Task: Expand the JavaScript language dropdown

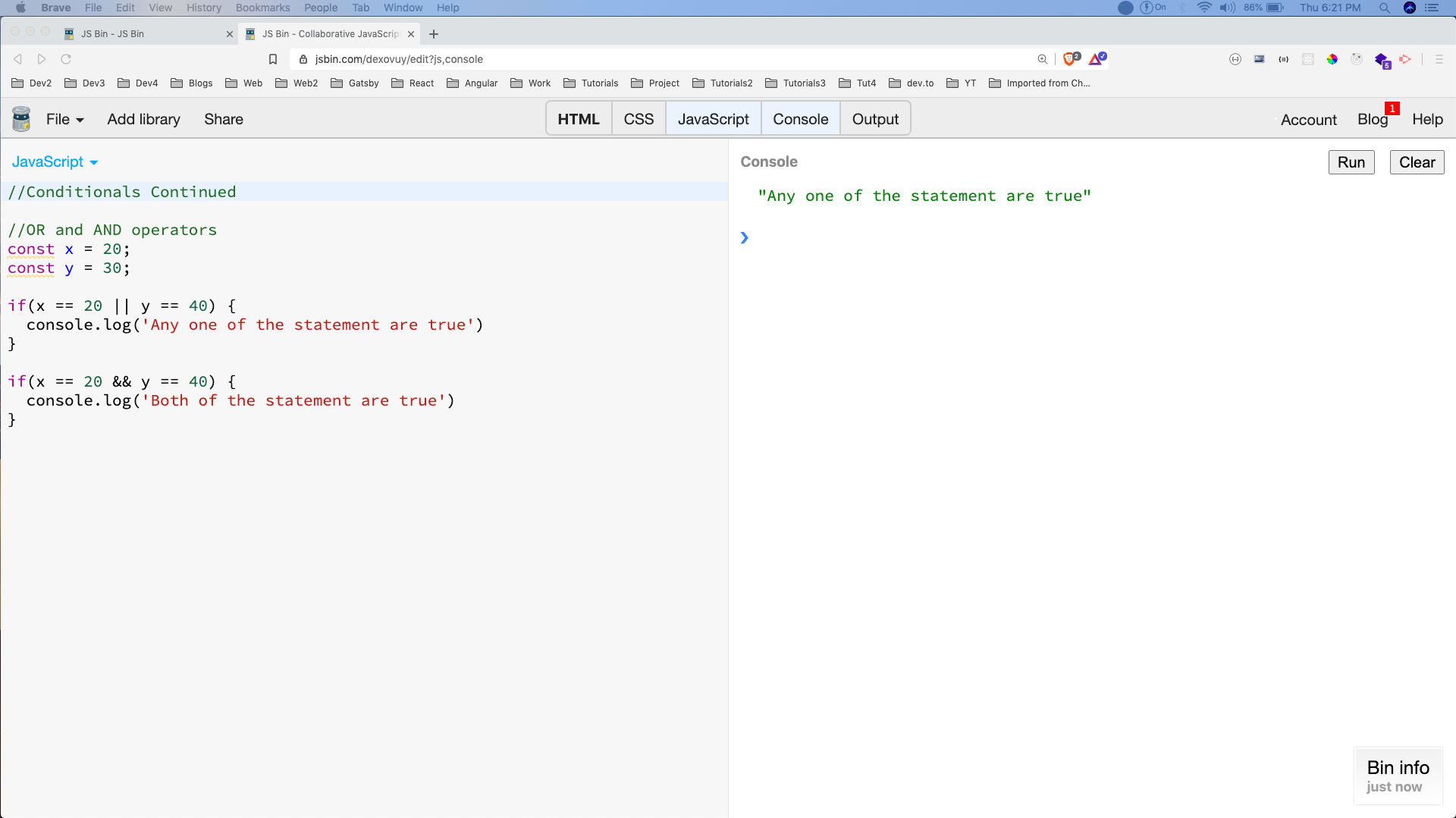Action: click(55, 161)
